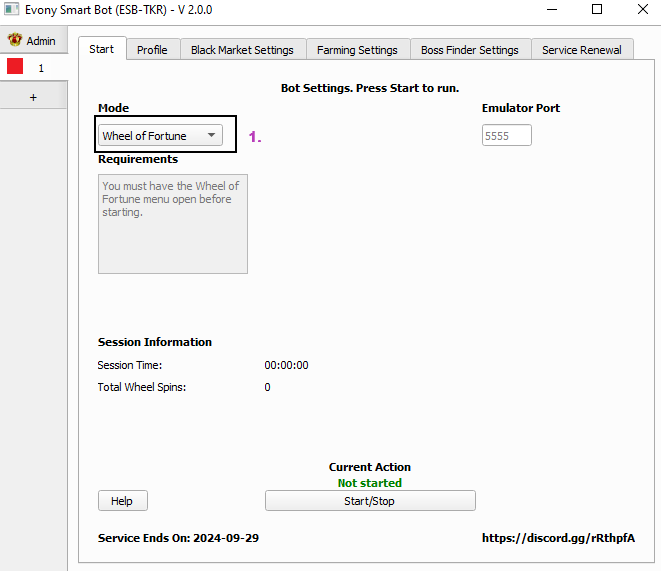Click the Admin crest icon in sidebar
Screen dimensions: 661x571
click(x=15, y=40)
